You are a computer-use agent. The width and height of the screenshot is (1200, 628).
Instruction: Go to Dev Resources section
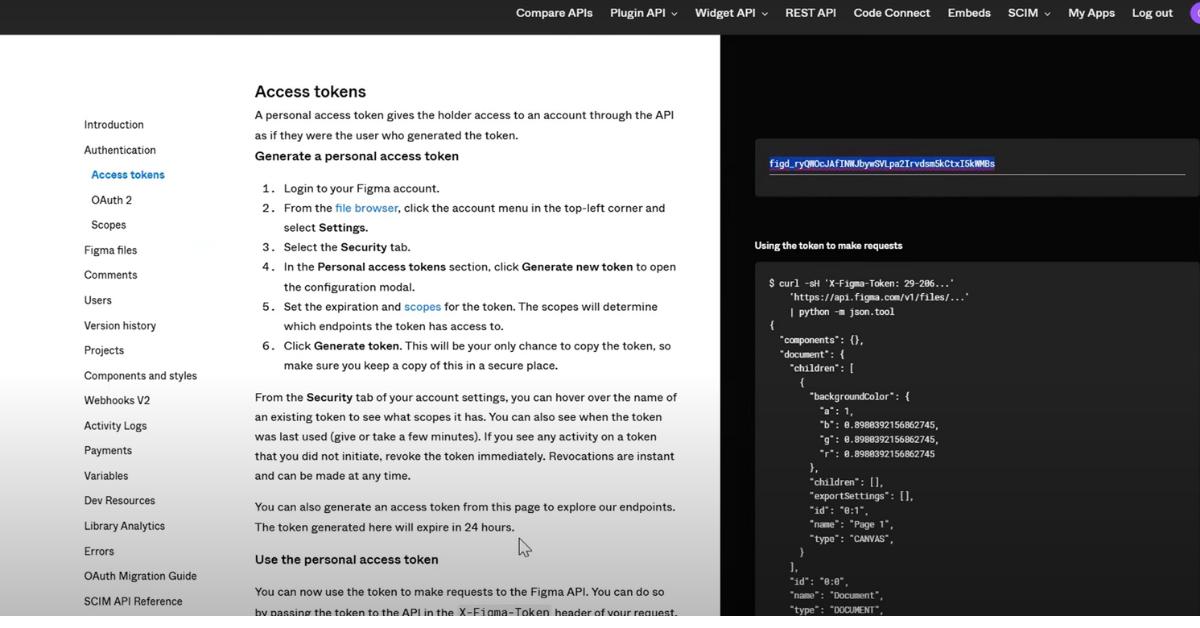point(119,501)
